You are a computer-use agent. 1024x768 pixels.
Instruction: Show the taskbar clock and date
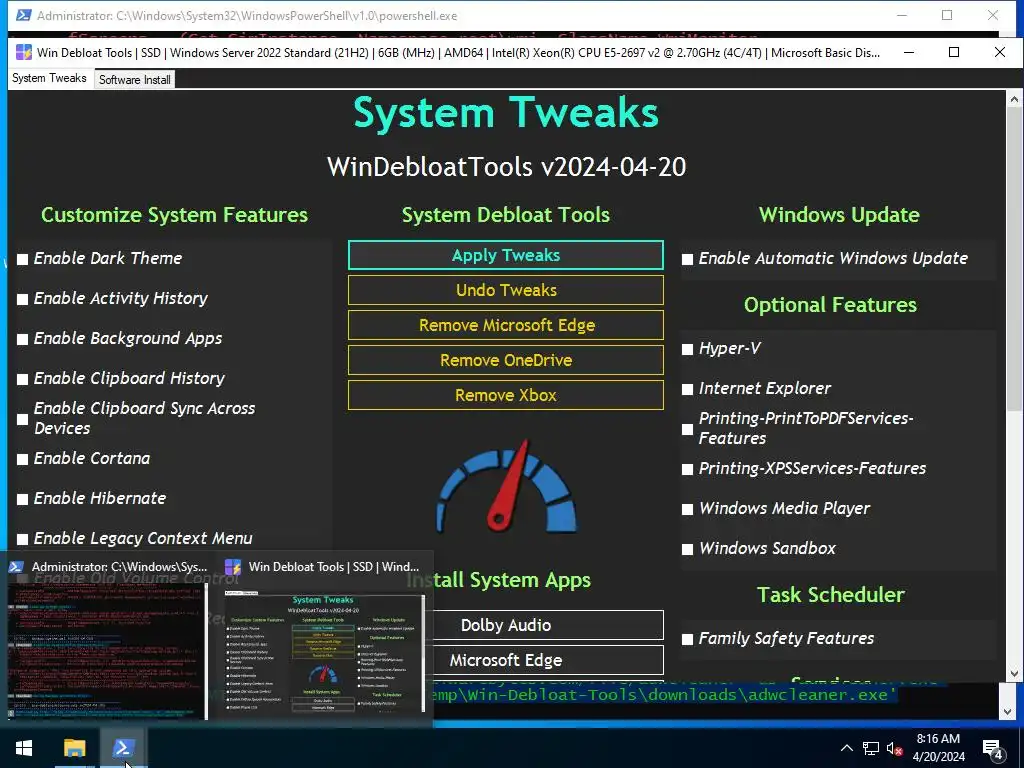coord(938,748)
